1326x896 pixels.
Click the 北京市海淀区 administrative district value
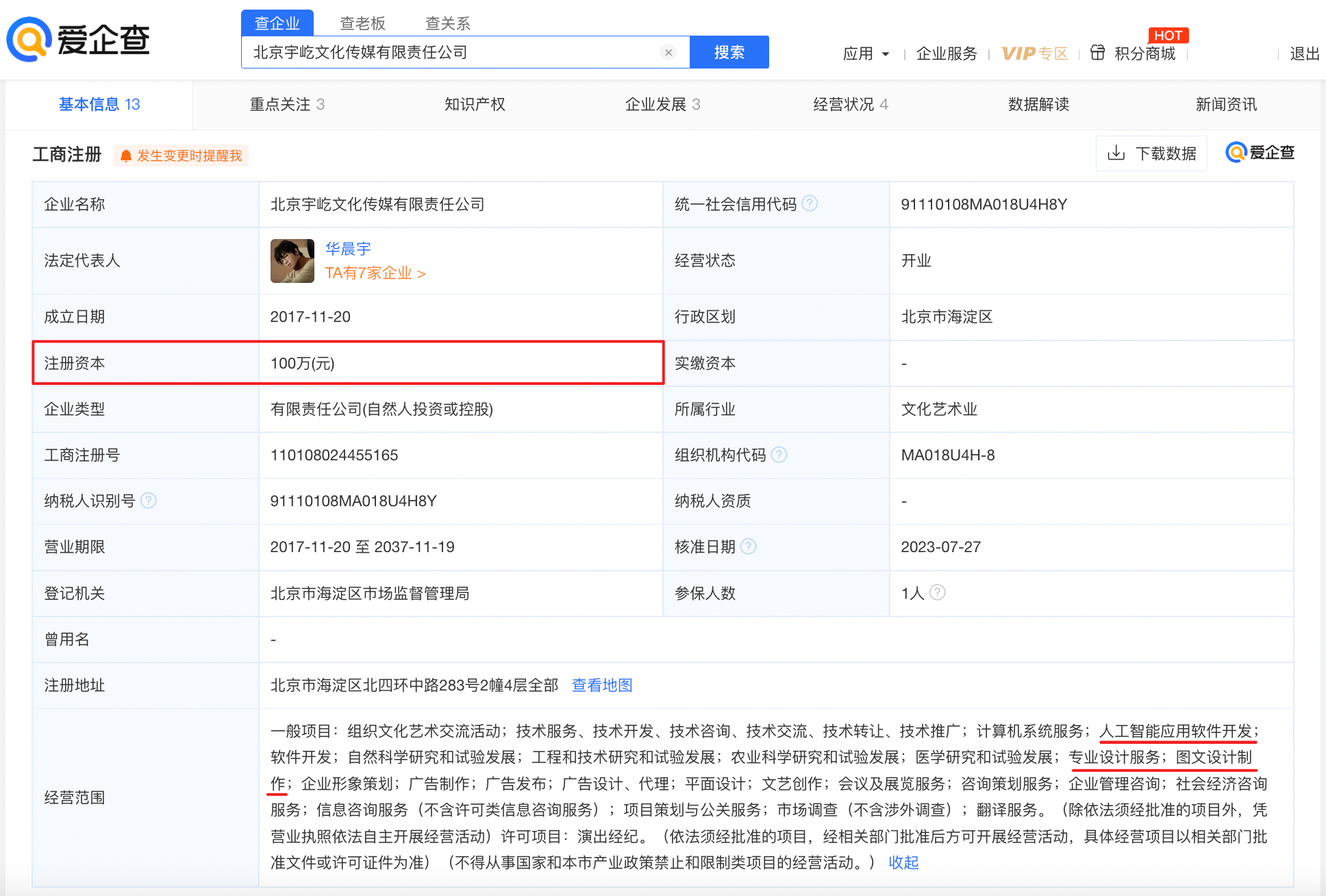pyautogui.click(x=947, y=316)
